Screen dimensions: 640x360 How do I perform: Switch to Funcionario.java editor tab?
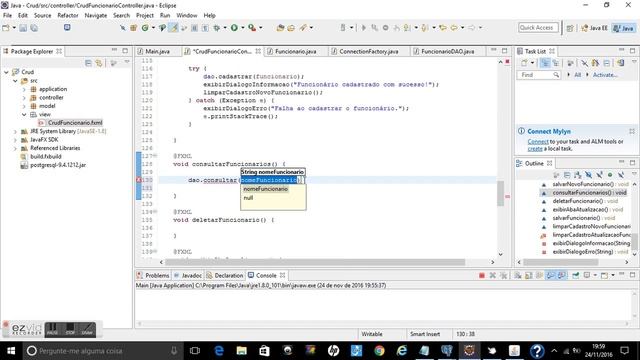295,51
